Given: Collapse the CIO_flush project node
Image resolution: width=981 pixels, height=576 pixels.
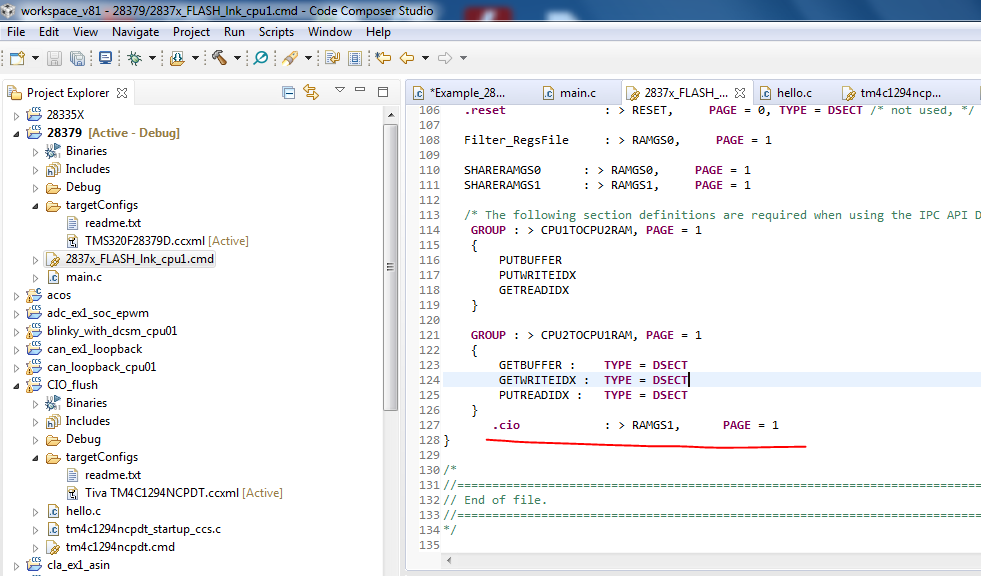Looking at the screenshot, I should click(16, 385).
